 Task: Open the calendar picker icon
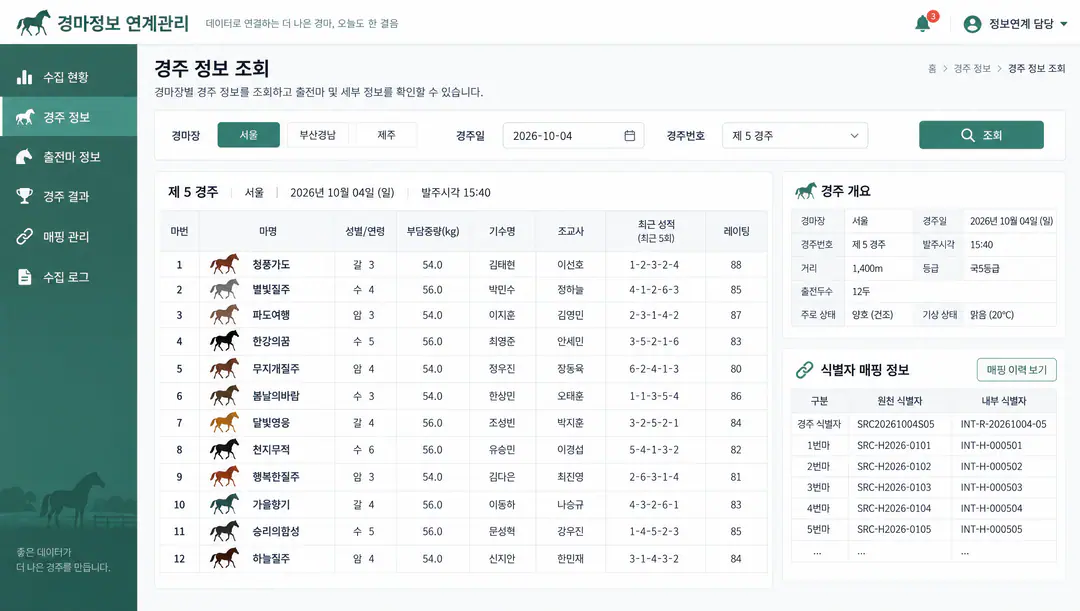click(x=630, y=136)
